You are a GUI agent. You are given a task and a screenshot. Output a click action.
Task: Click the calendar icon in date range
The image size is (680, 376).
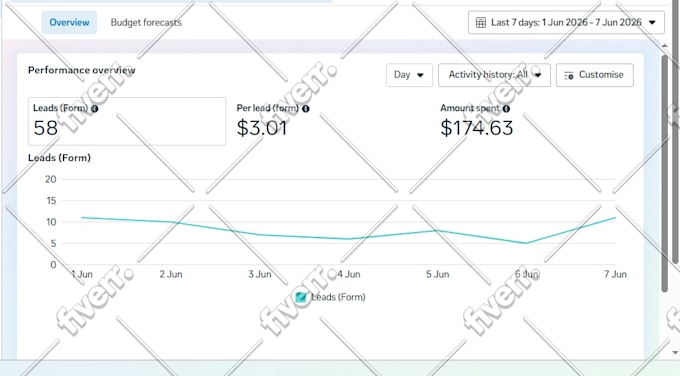tap(481, 23)
